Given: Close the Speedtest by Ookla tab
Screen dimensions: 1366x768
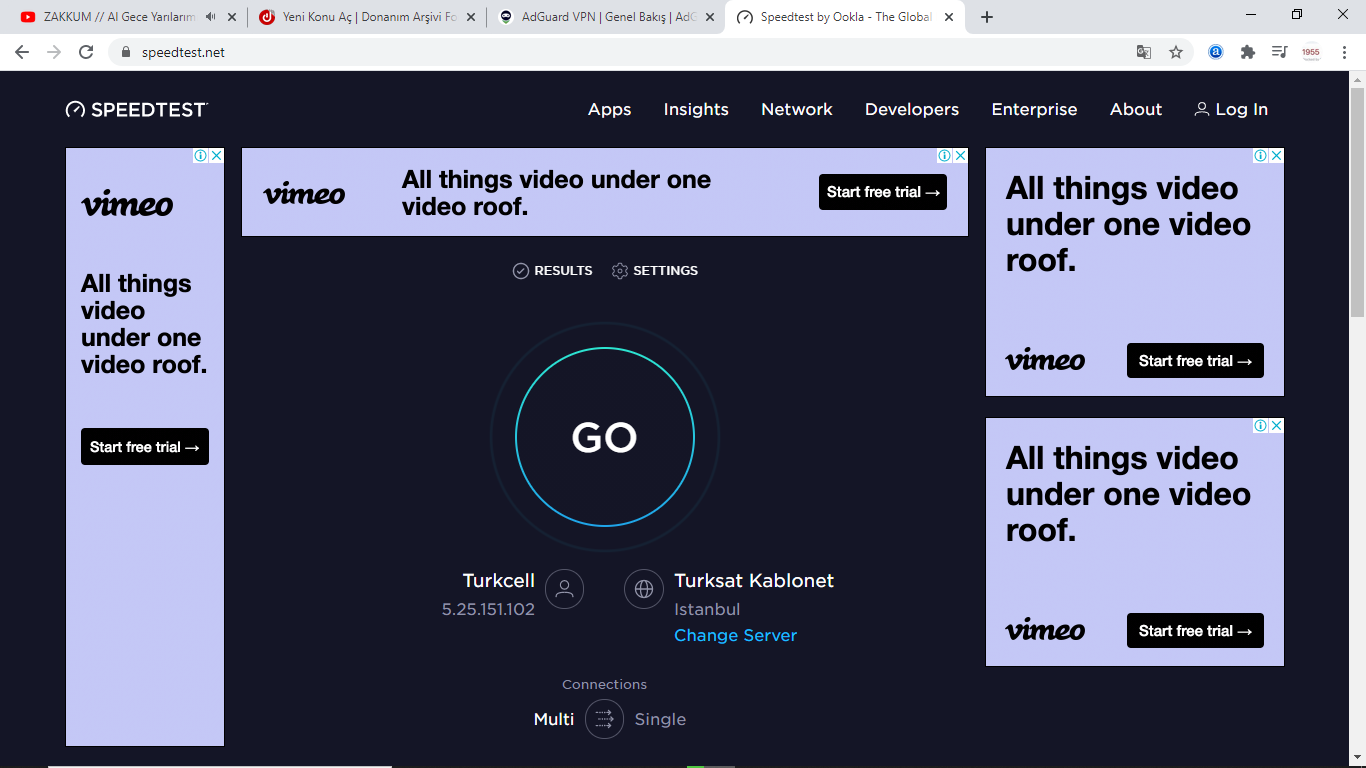Looking at the screenshot, I should pos(949,17).
